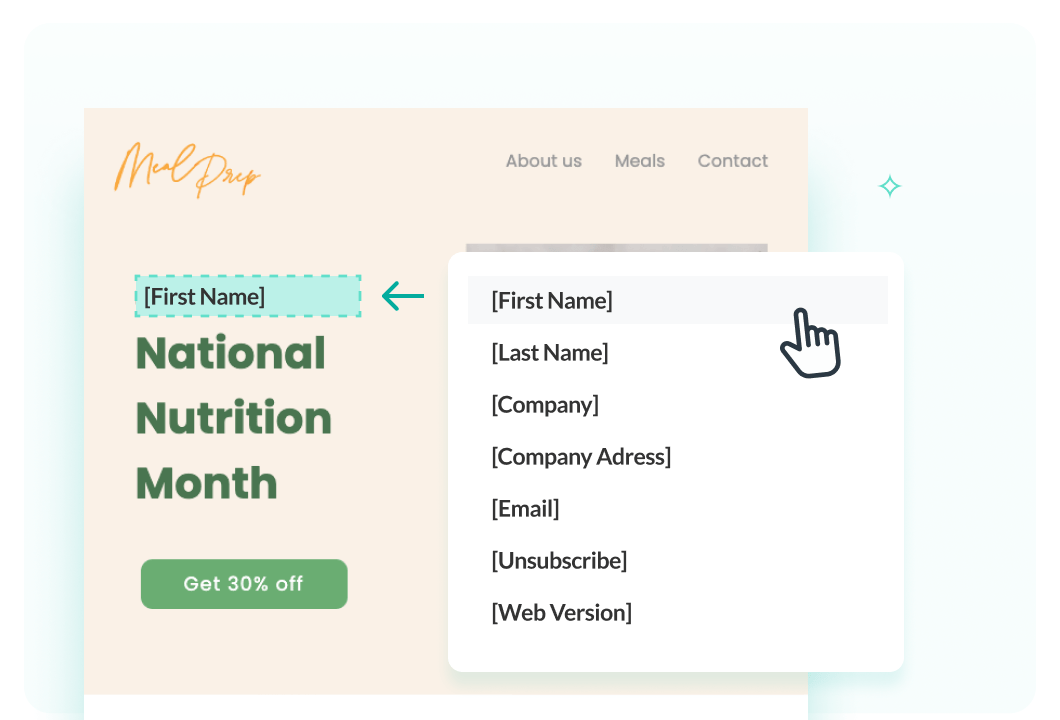Open the About us nav link

click(x=544, y=161)
